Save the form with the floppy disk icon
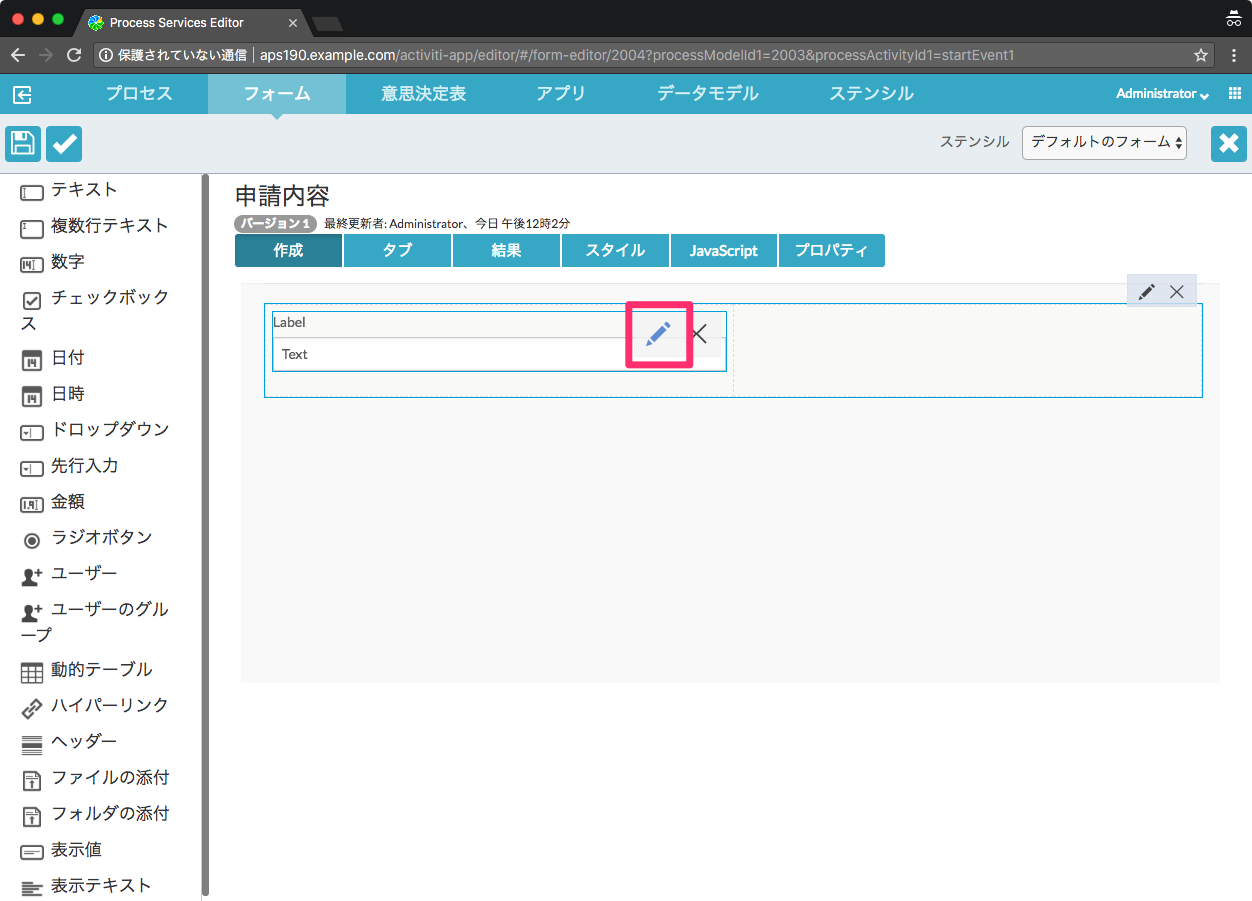 23,144
